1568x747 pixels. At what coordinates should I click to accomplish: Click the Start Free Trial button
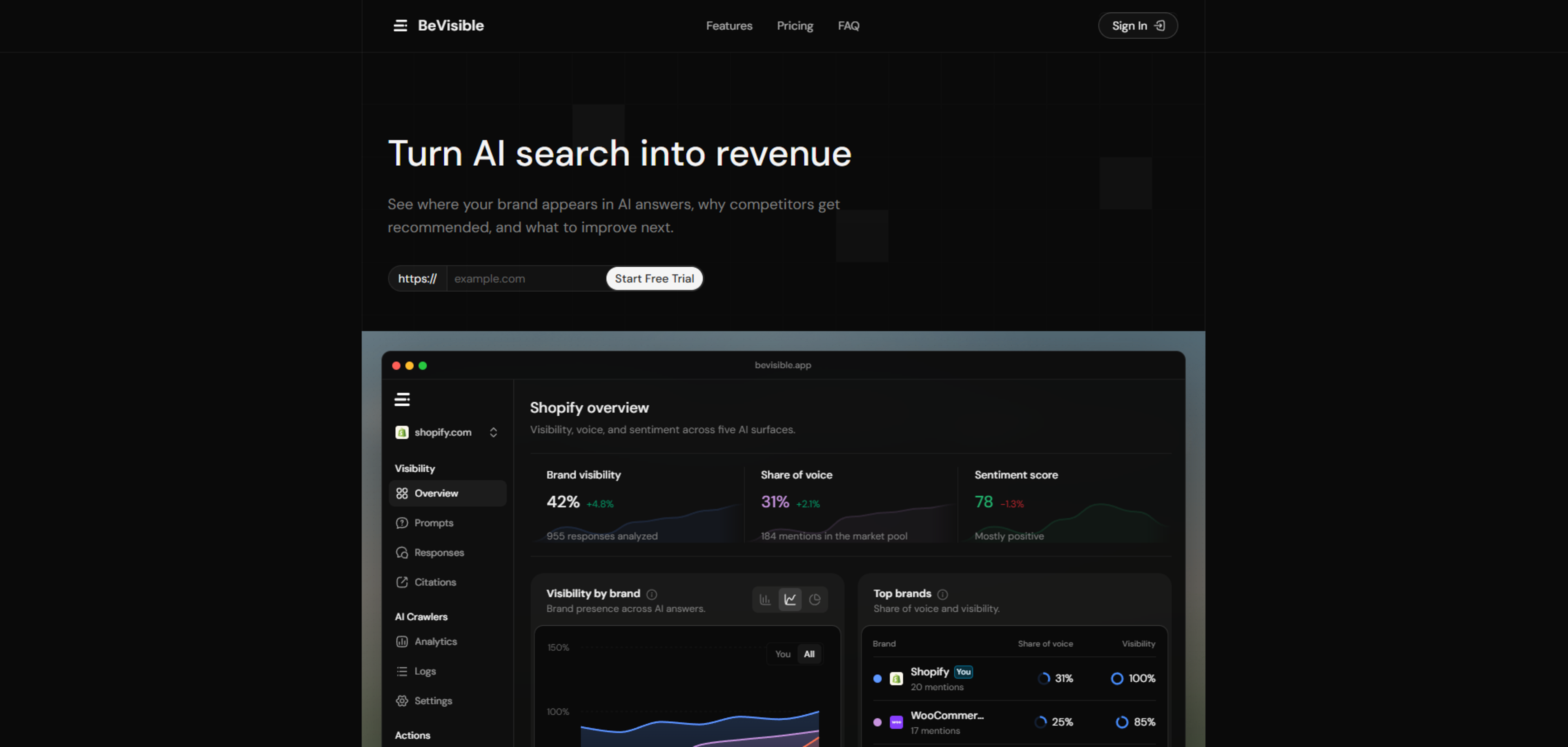(x=654, y=279)
